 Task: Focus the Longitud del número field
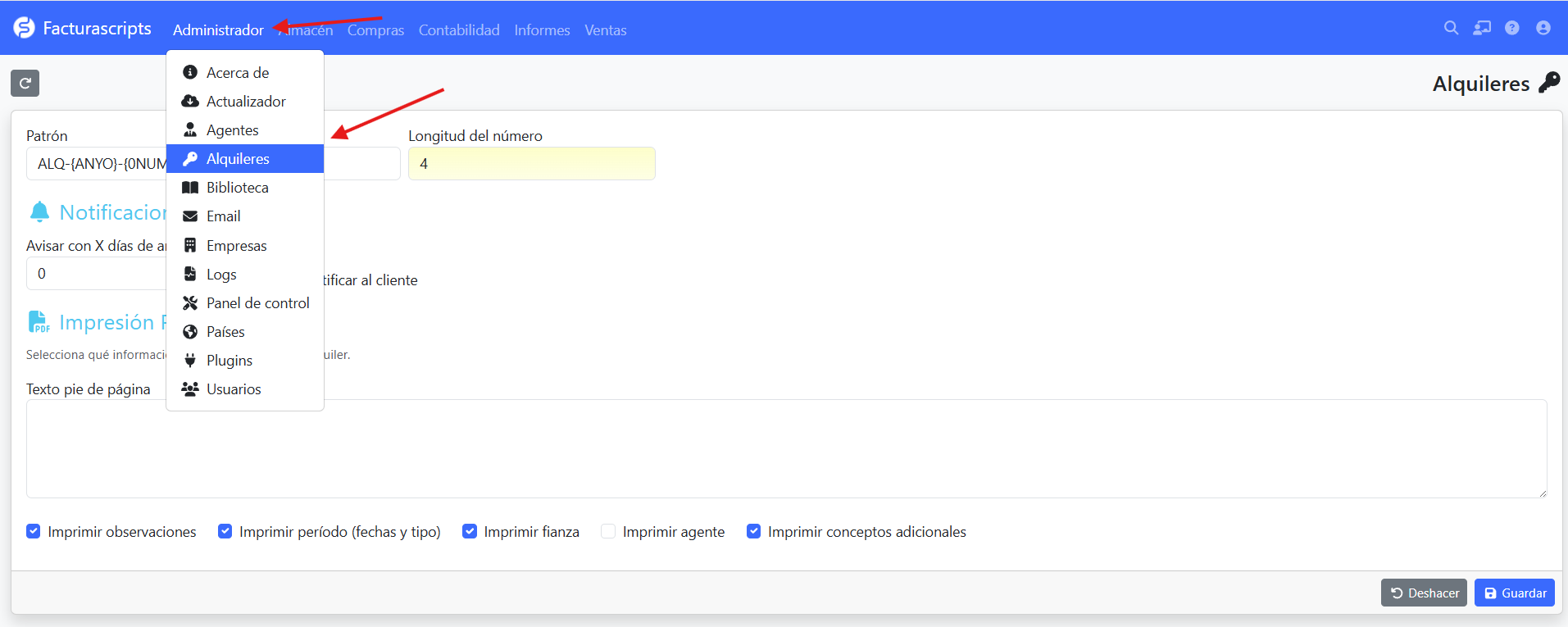[x=532, y=163]
